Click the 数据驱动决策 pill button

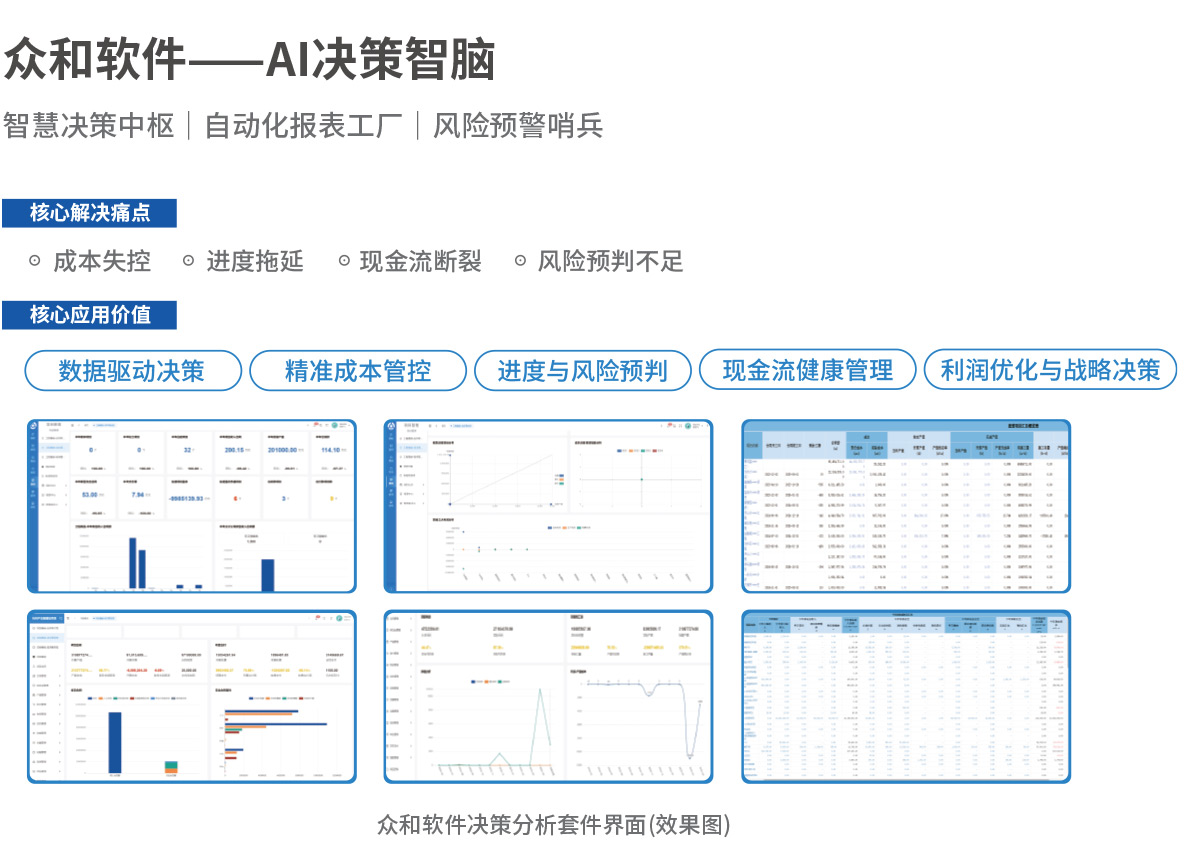(x=132, y=370)
